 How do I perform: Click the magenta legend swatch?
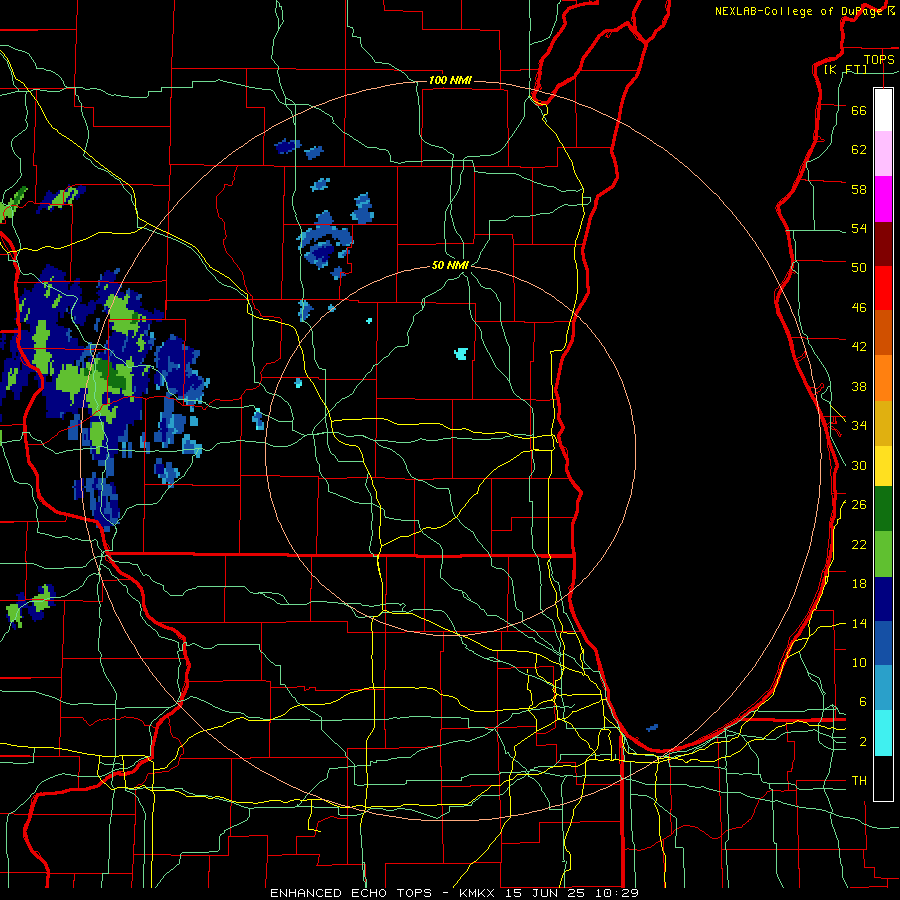[883, 199]
